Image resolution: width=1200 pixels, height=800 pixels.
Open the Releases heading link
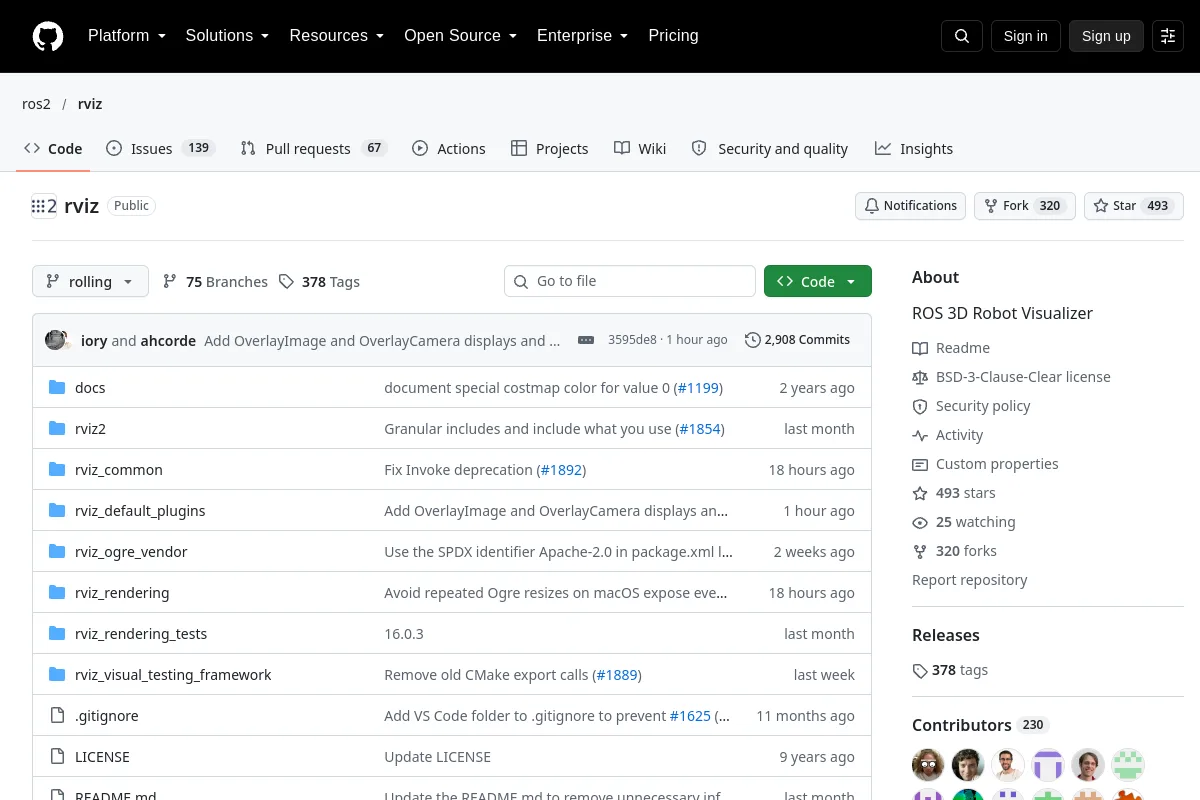coord(946,635)
